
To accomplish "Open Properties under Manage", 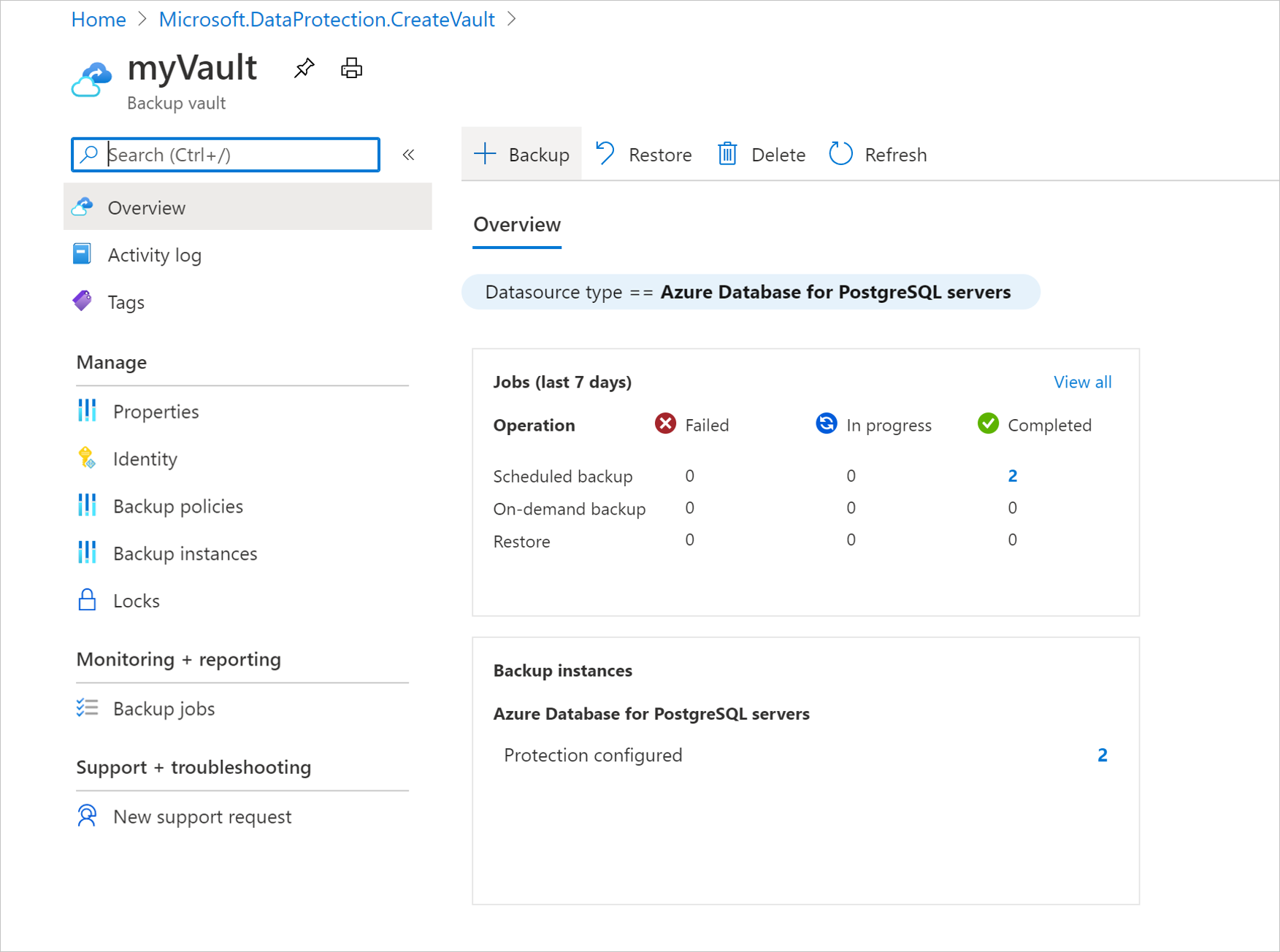I will tap(156, 411).
